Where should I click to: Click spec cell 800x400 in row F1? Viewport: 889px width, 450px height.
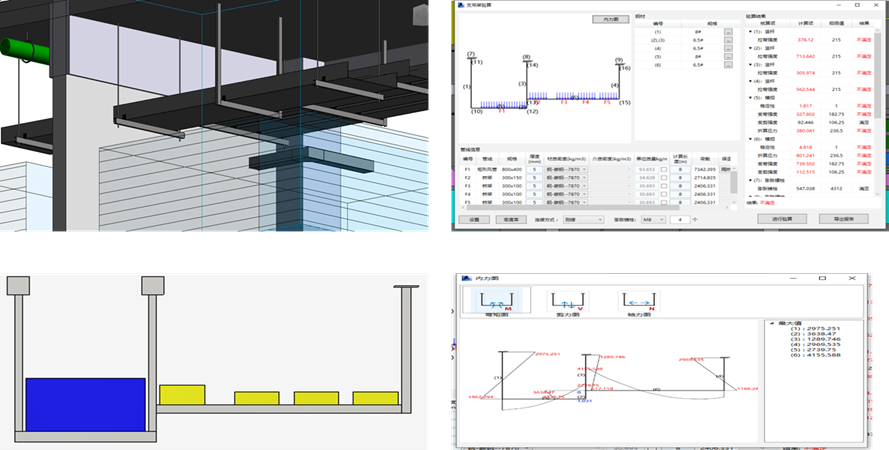(x=512, y=169)
